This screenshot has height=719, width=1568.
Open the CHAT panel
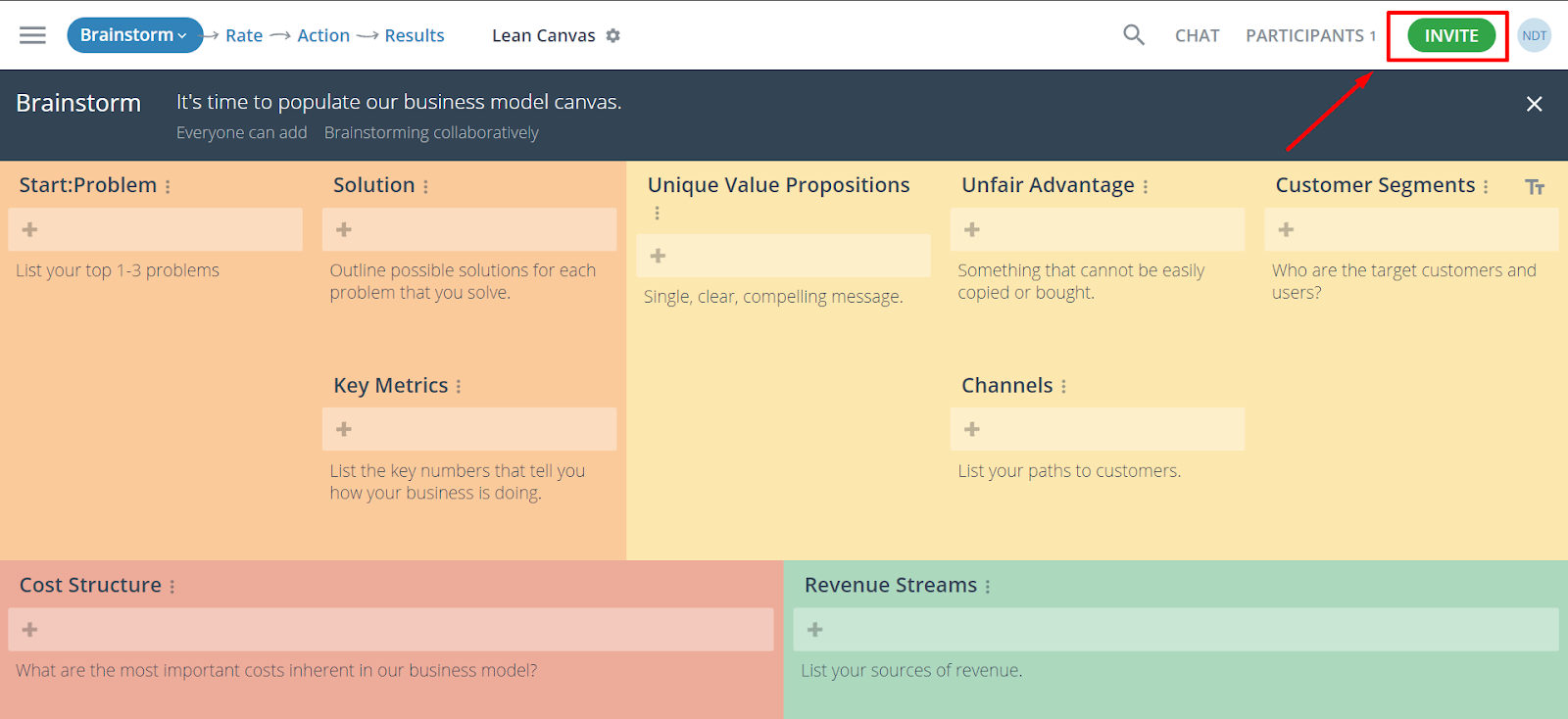click(1197, 35)
